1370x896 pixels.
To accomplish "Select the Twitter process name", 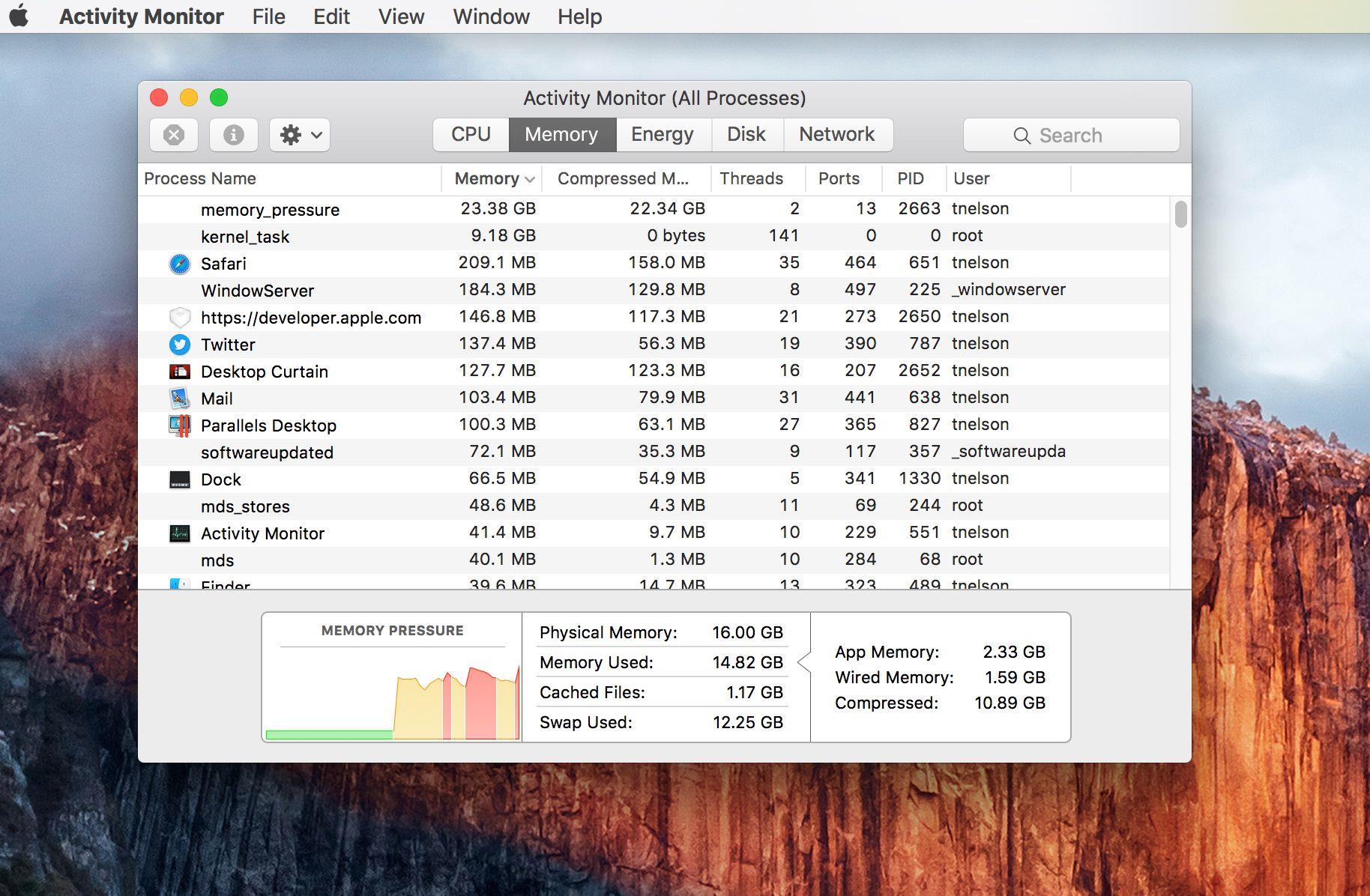I will 228,345.
